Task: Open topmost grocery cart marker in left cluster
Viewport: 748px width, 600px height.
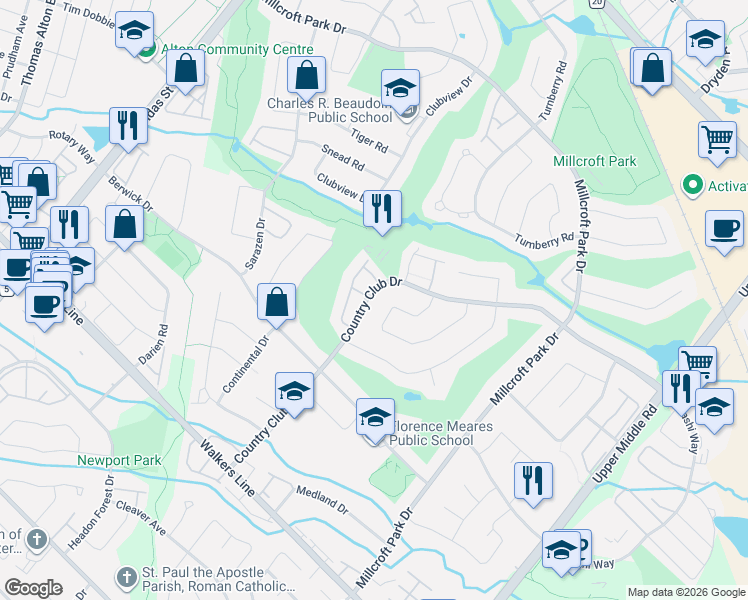Action: click(7, 173)
